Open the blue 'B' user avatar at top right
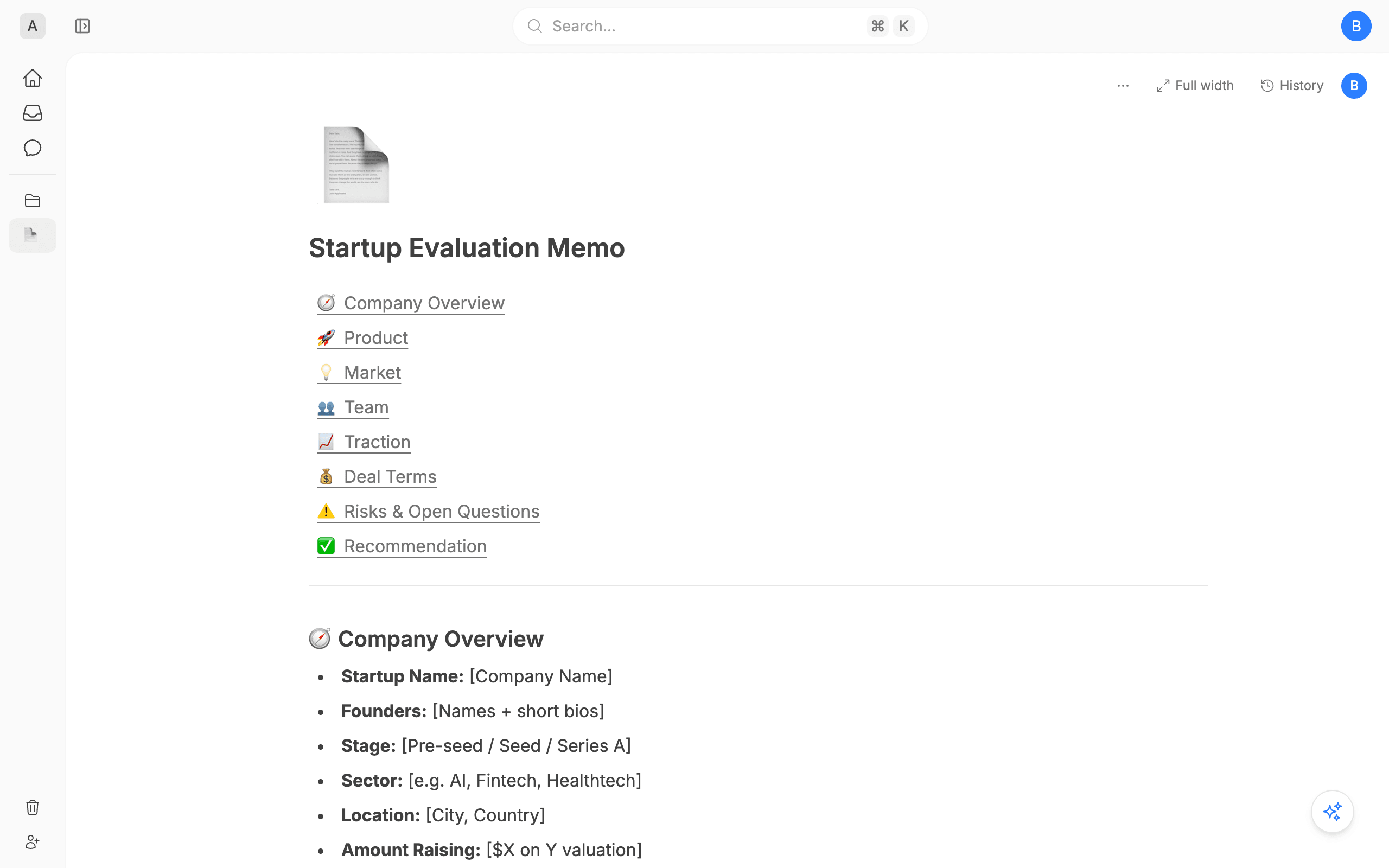The image size is (1389, 868). [x=1356, y=26]
